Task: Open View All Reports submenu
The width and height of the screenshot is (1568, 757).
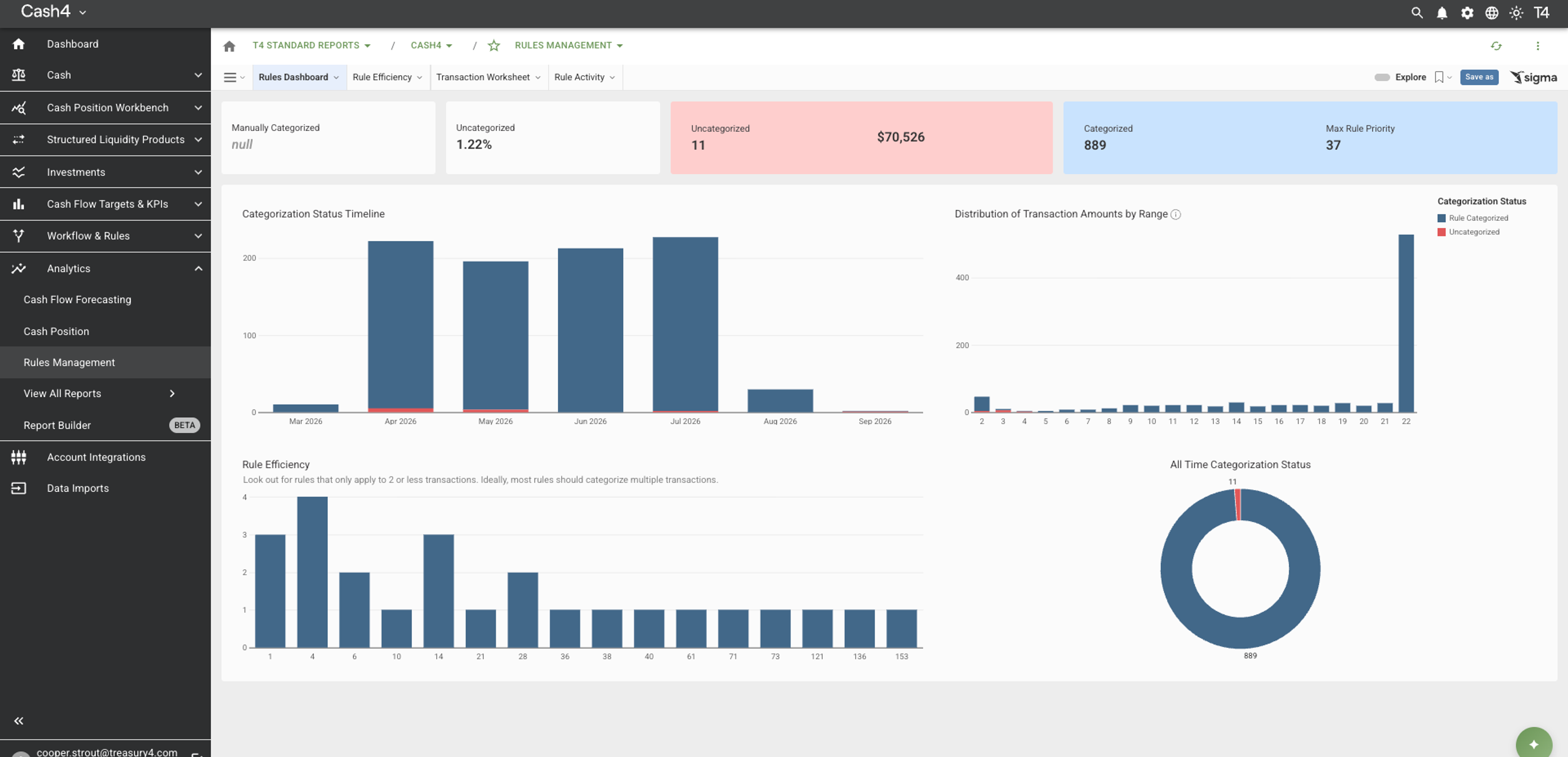Action: click(105, 393)
